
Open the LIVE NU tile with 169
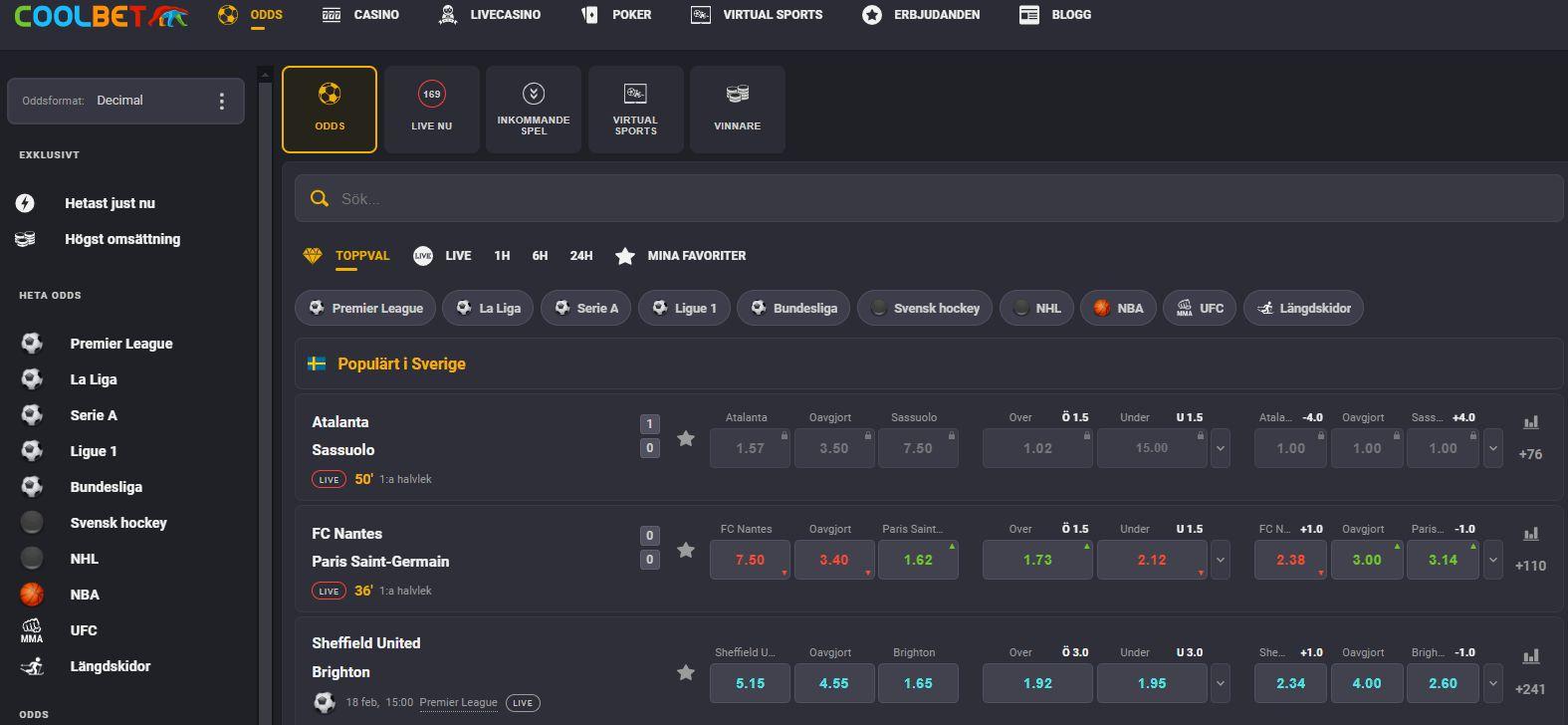click(432, 110)
